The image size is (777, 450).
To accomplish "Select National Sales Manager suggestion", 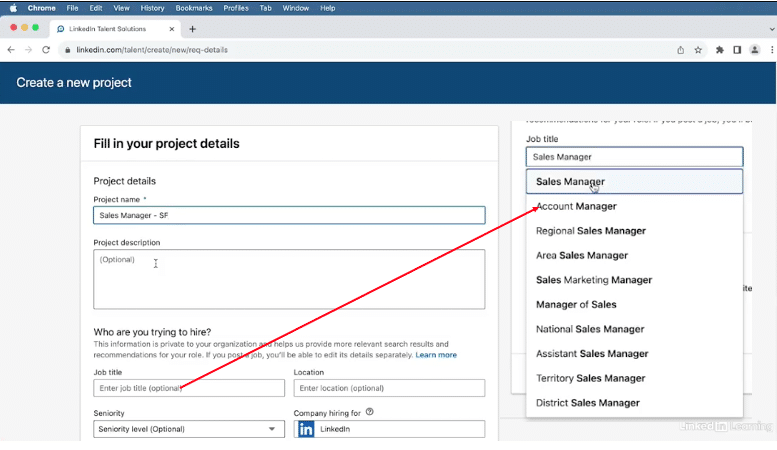I will [634, 329].
